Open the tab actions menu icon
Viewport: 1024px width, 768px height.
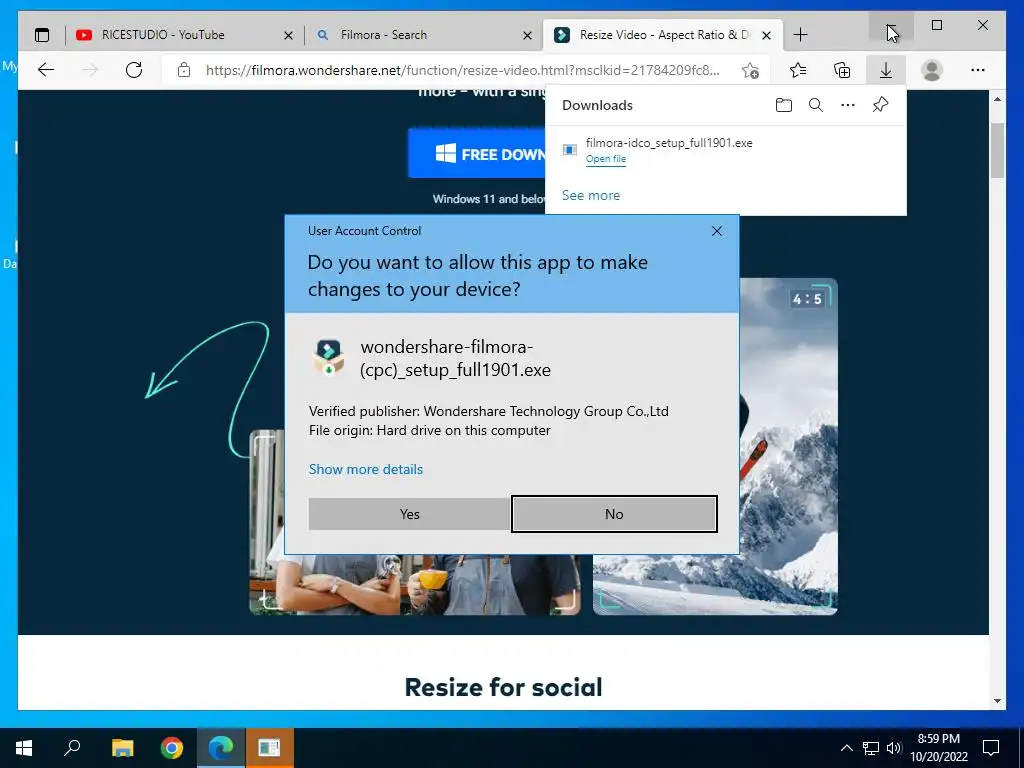(42, 35)
